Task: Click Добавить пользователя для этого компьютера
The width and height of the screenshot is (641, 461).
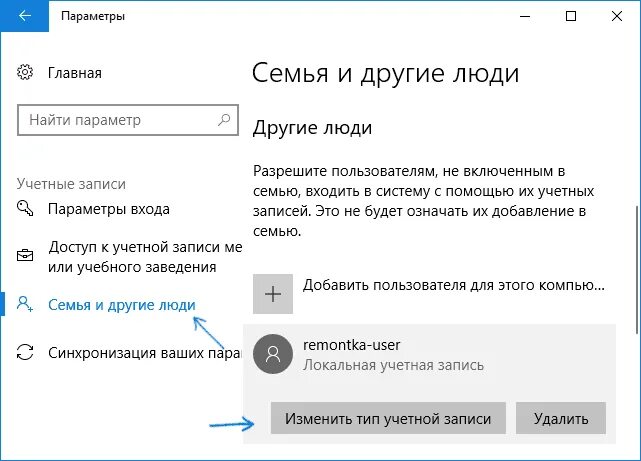Action: (453, 285)
